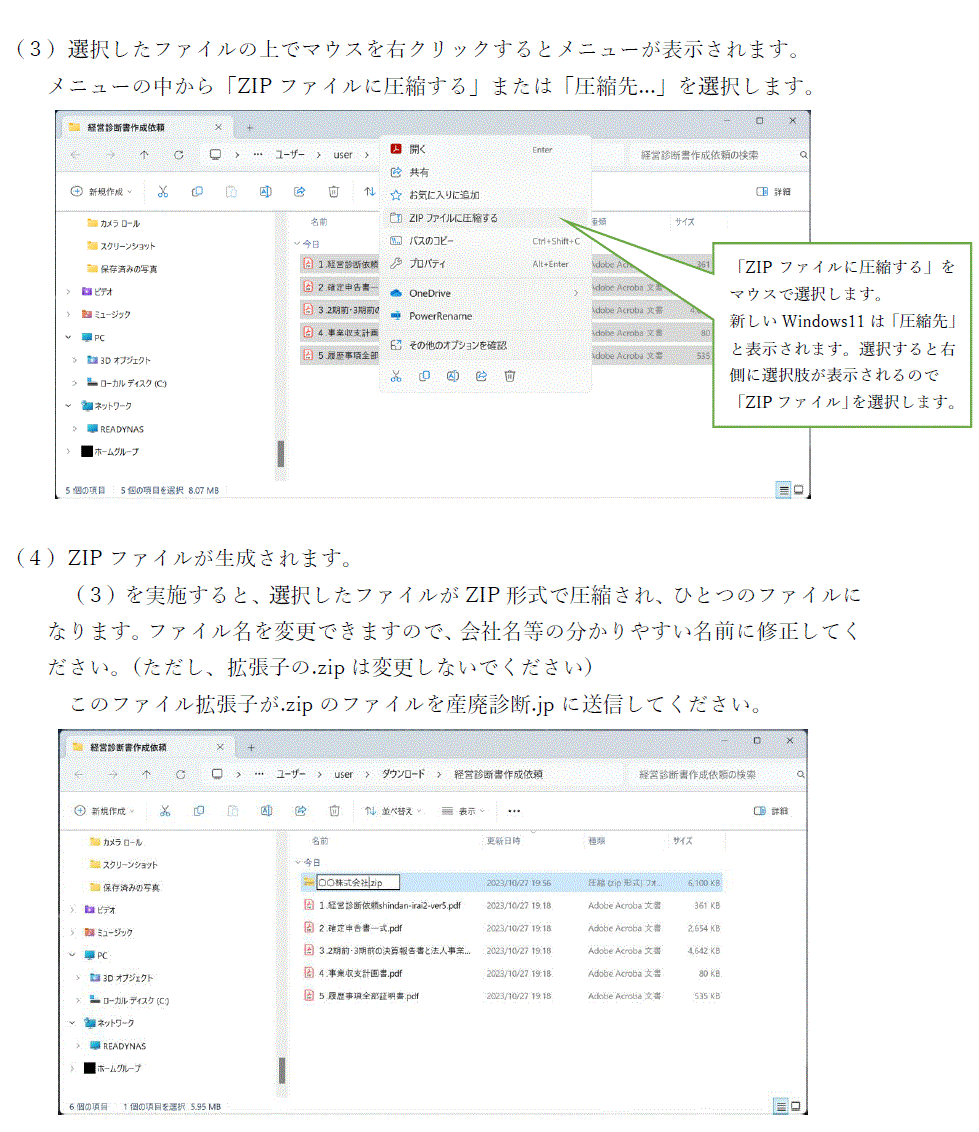
Task: Expand 'ローカル ディスク (C:)' in lower window tree
Action: point(76,1000)
